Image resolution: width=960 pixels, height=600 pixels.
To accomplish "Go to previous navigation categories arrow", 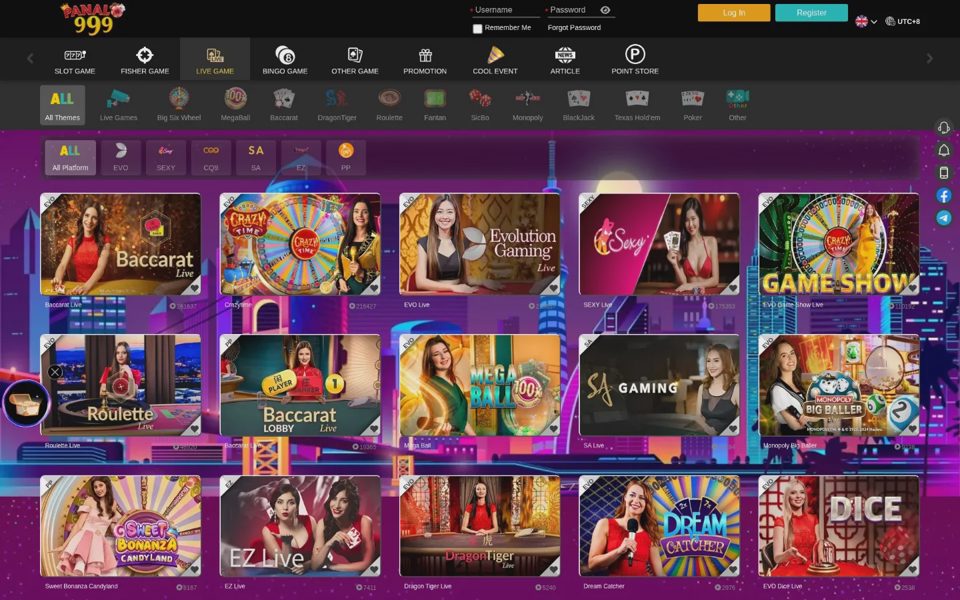I will pos(30,59).
